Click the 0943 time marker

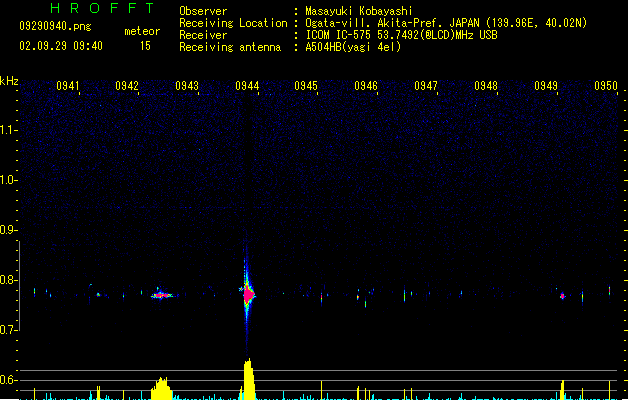point(187,86)
